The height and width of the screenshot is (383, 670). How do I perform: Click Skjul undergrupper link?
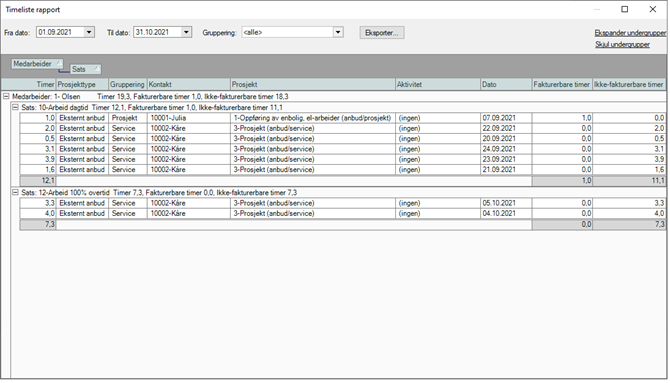point(623,44)
